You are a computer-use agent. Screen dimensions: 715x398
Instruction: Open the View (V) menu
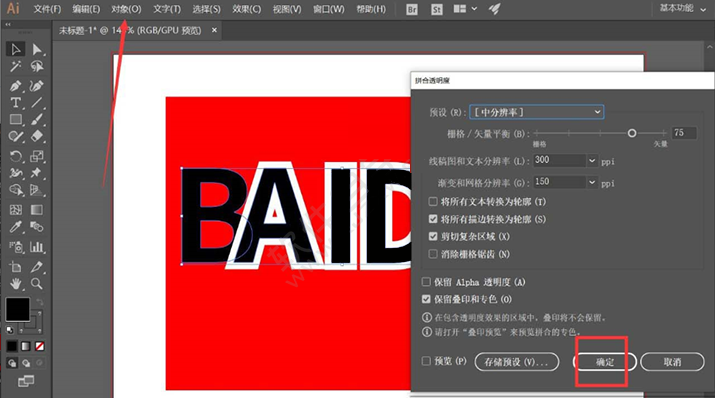(x=287, y=9)
